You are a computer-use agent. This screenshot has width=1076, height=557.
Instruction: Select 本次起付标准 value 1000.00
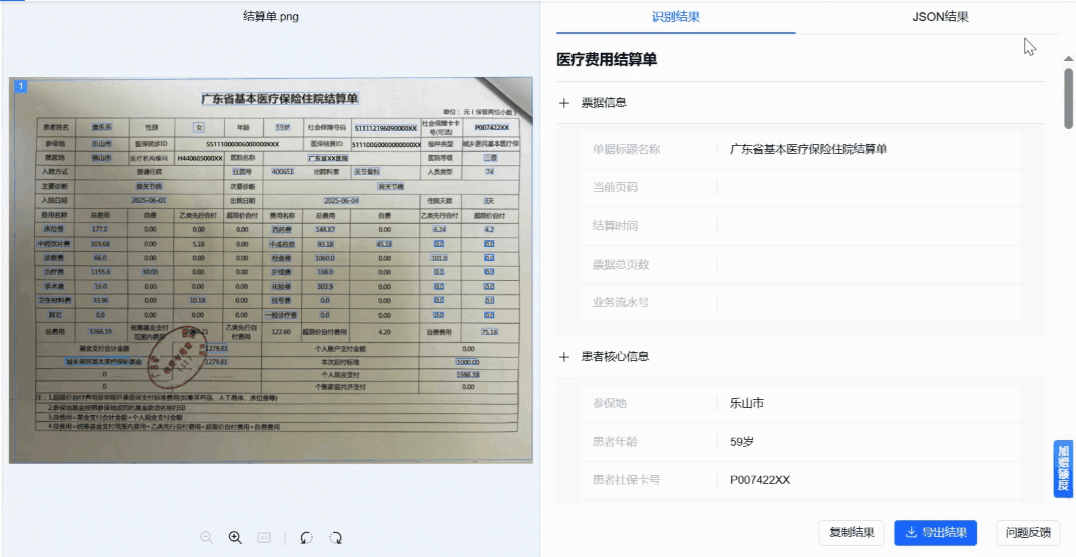tap(466, 362)
